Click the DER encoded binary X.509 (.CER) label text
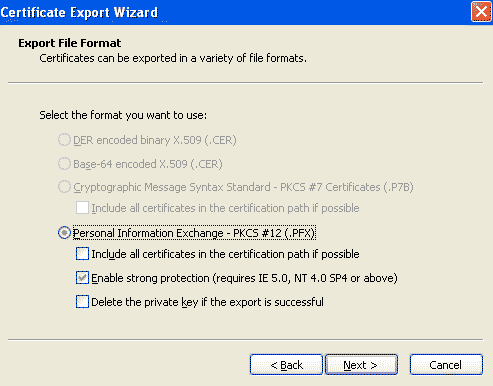 pyautogui.click(x=155, y=140)
